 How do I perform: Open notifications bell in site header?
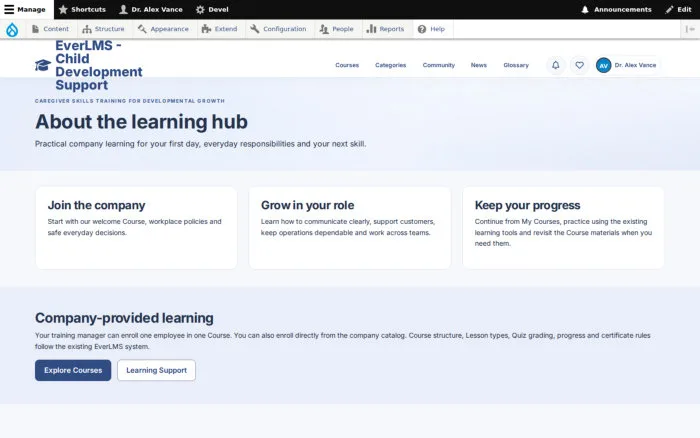point(555,65)
